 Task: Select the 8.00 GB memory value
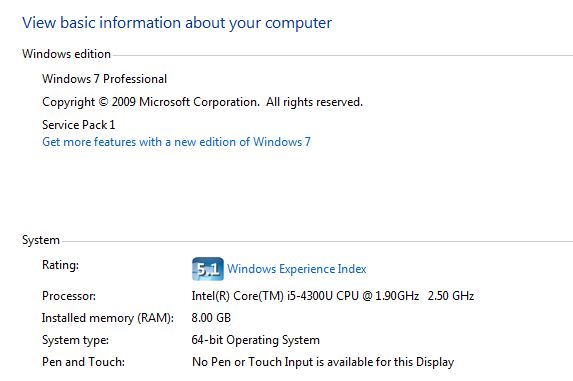[x=211, y=317]
